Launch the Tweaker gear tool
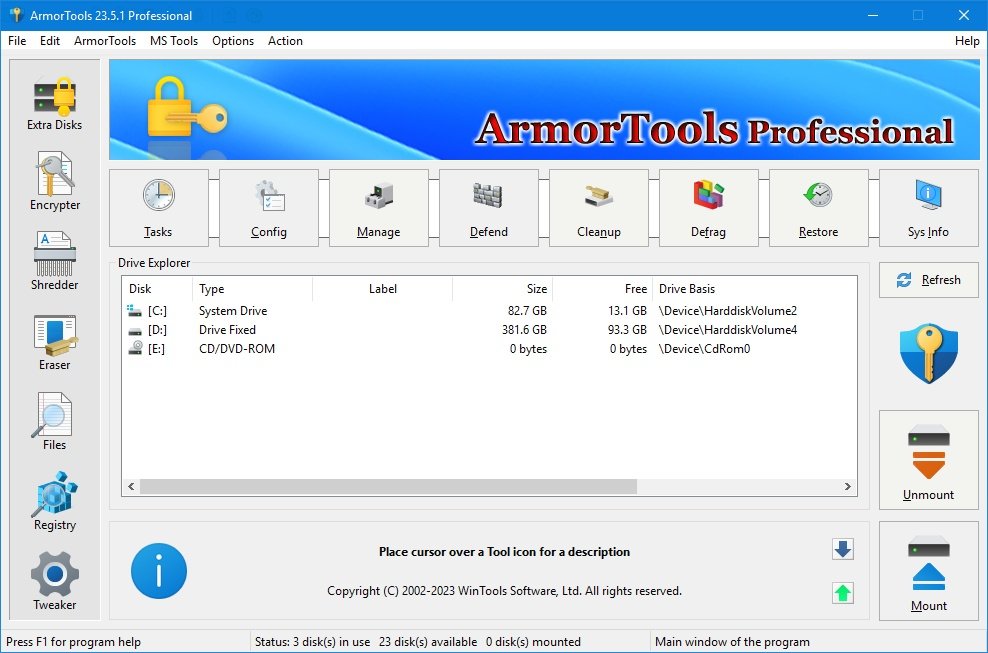This screenshot has height=653, width=988. tap(55, 581)
